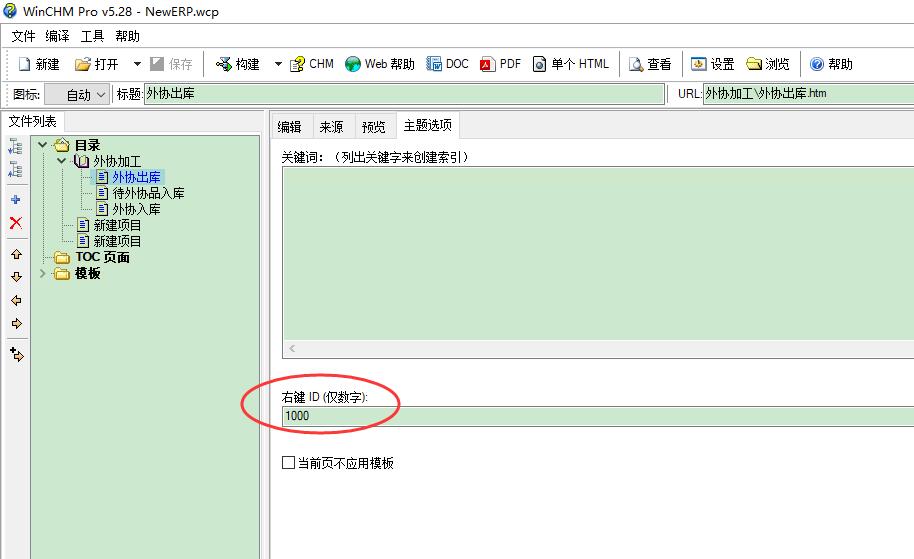Select 待外协品入库 in the tree
Screen dimensions: 914x559
[148, 193]
